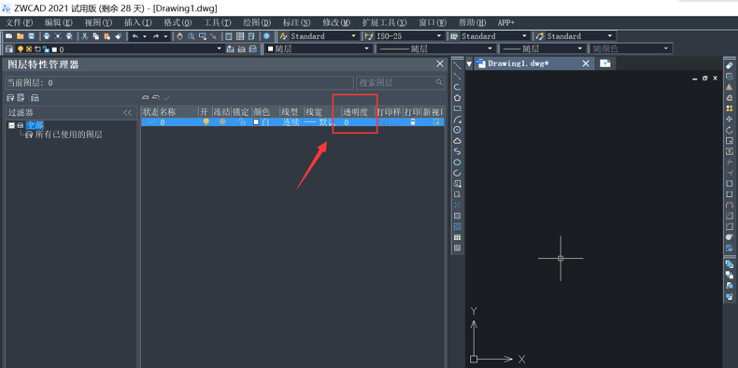
Task: Toggle the lock icon for layer 0
Action: (242, 122)
